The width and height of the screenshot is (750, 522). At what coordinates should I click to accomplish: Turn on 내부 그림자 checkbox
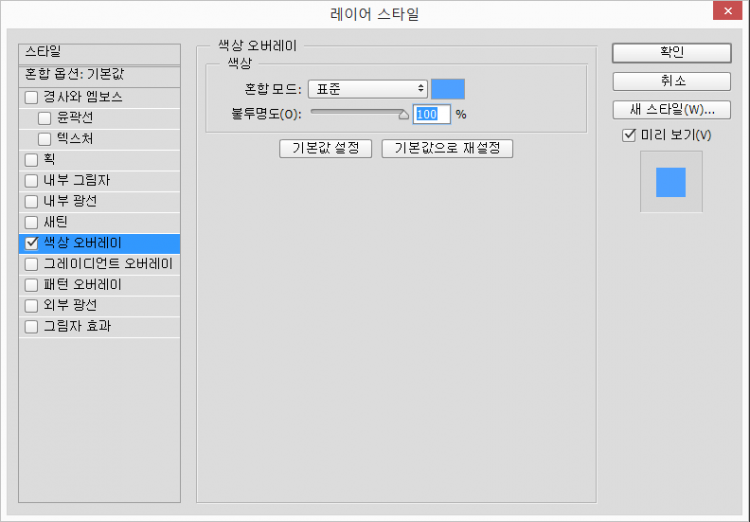click(x=32, y=180)
